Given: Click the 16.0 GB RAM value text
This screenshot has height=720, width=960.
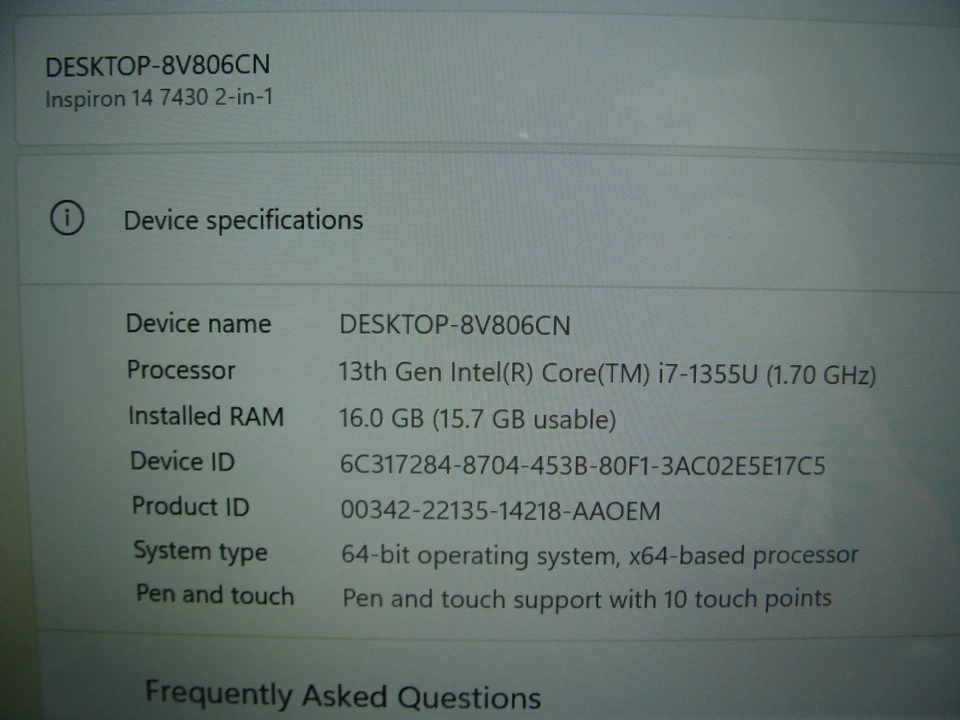Looking at the screenshot, I should (x=478, y=419).
